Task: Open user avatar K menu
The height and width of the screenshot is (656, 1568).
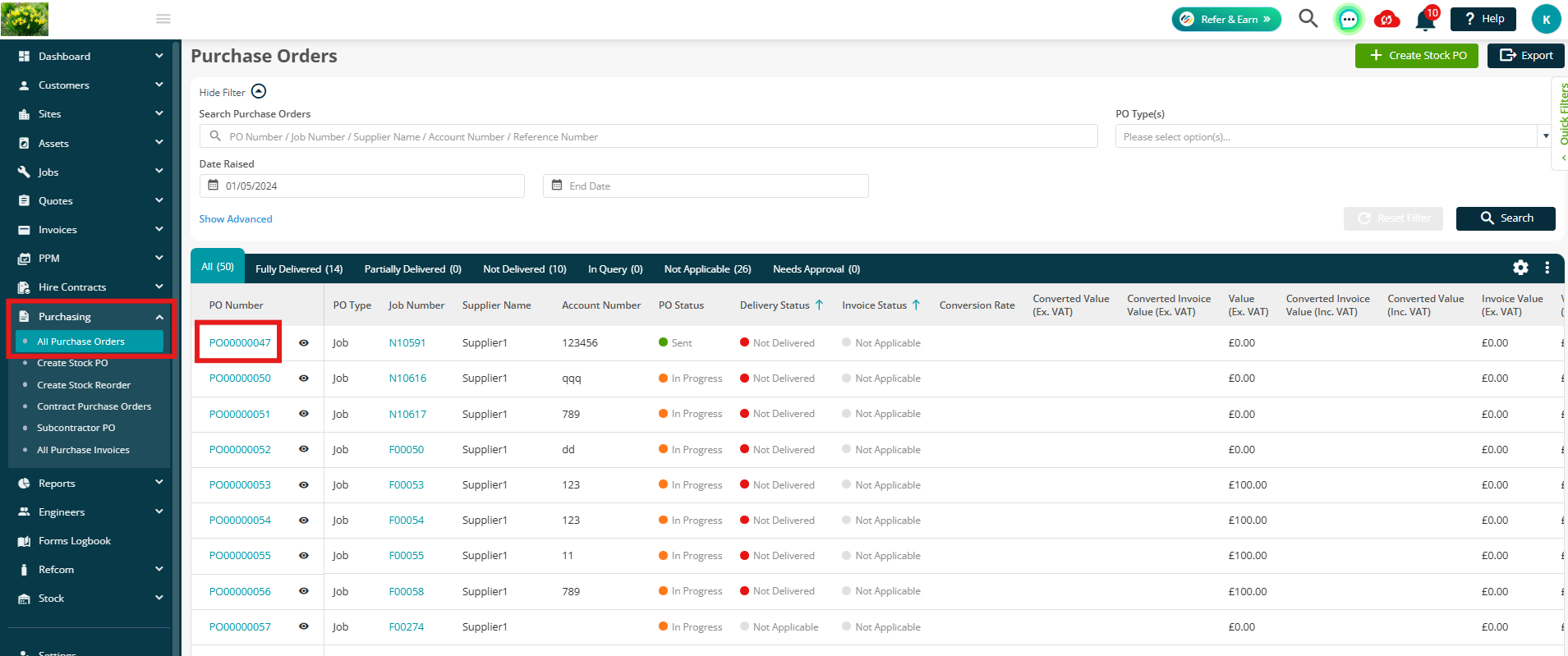Action: click(1546, 19)
